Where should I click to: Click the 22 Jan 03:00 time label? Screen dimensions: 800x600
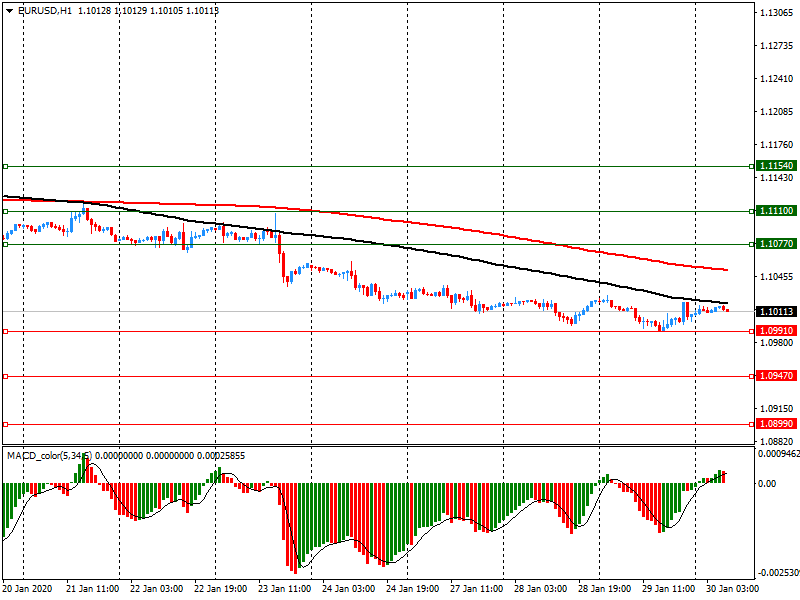click(157, 589)
